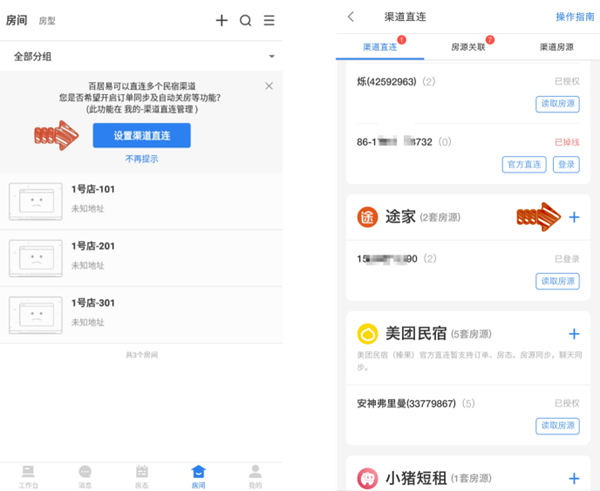Select the 渠道房源 tab
600x491 pixels.
[556, 46]
